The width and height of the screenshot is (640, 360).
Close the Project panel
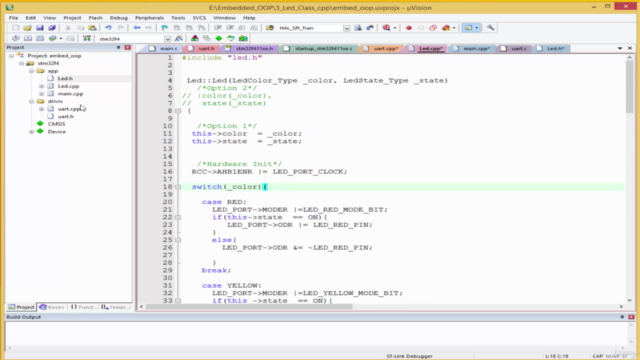tap(128, 48)
